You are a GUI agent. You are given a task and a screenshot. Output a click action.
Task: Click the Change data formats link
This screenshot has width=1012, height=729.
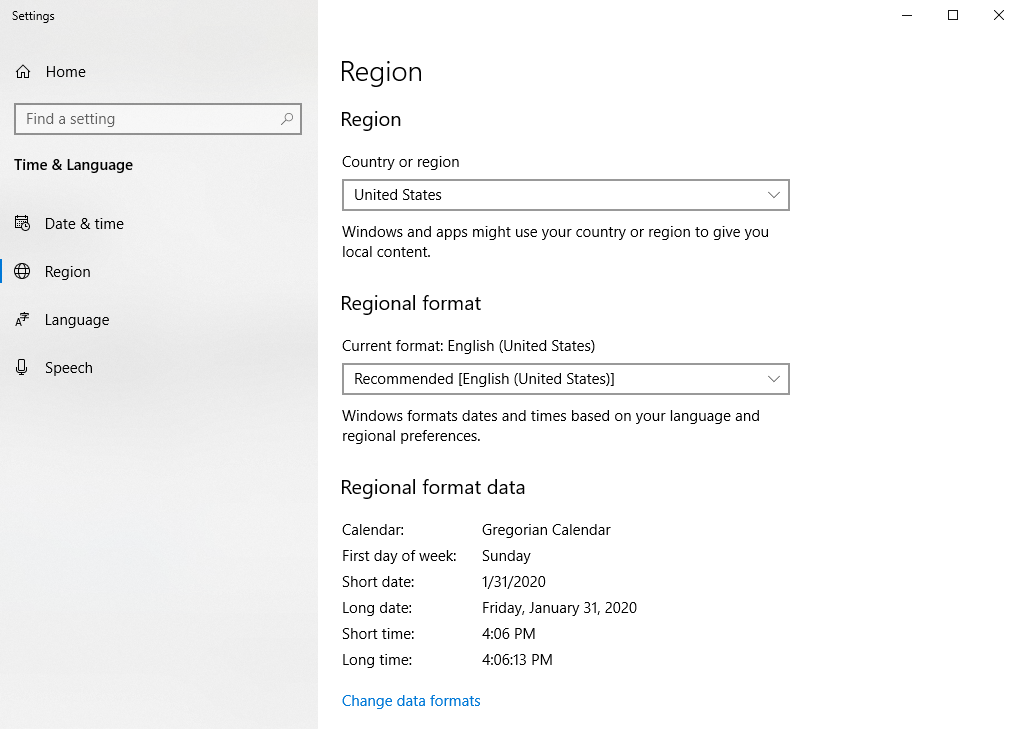(411, 701)
